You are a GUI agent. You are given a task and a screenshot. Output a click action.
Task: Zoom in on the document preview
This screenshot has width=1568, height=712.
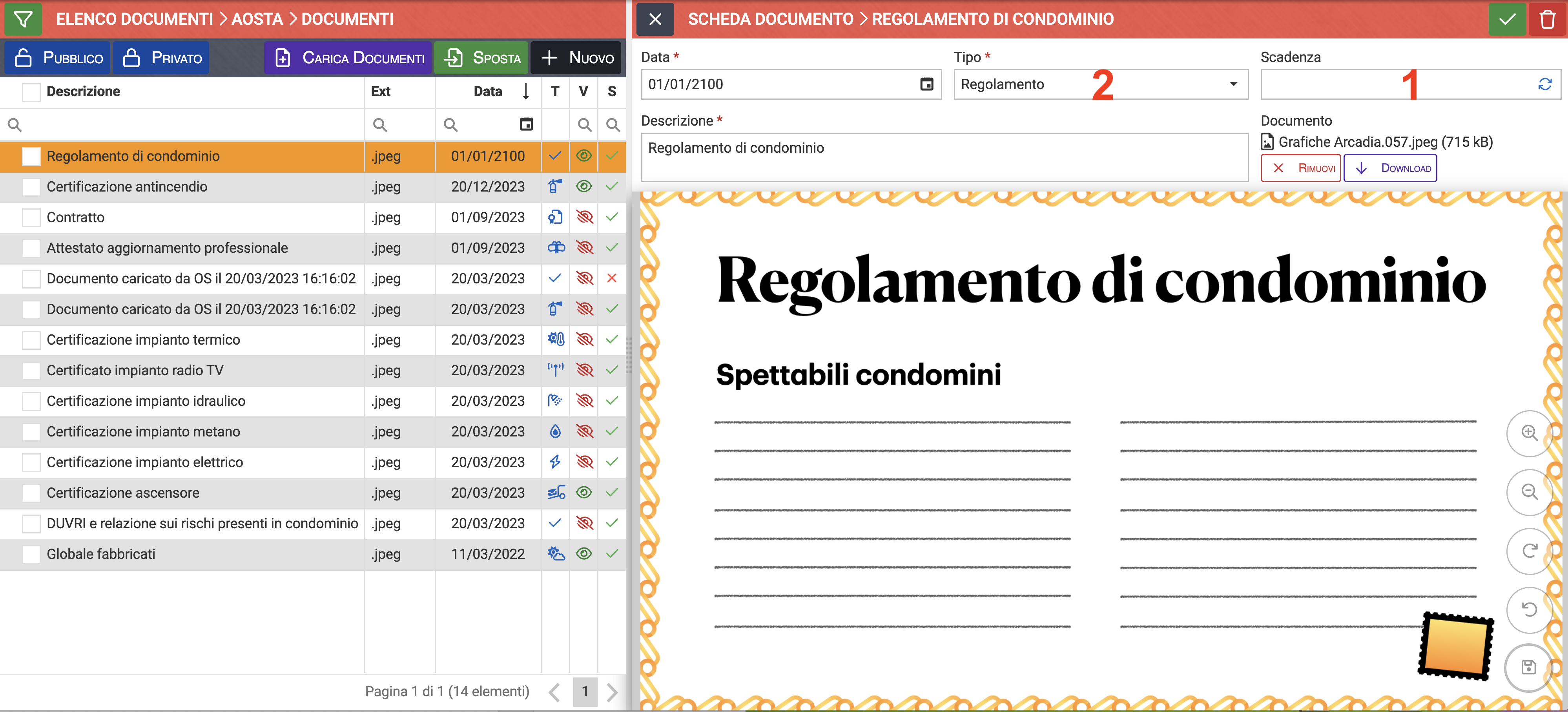coord(1529,433)
